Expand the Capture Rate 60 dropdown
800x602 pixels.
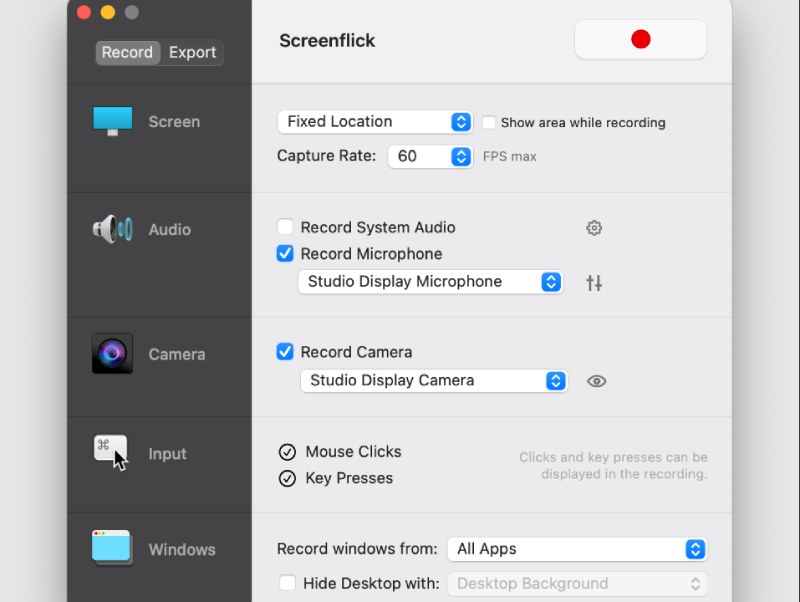[x=429, y=156]
